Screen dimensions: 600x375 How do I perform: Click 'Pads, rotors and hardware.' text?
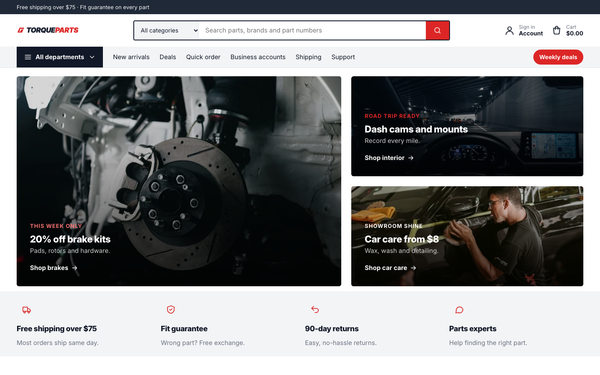click(70, 251)
